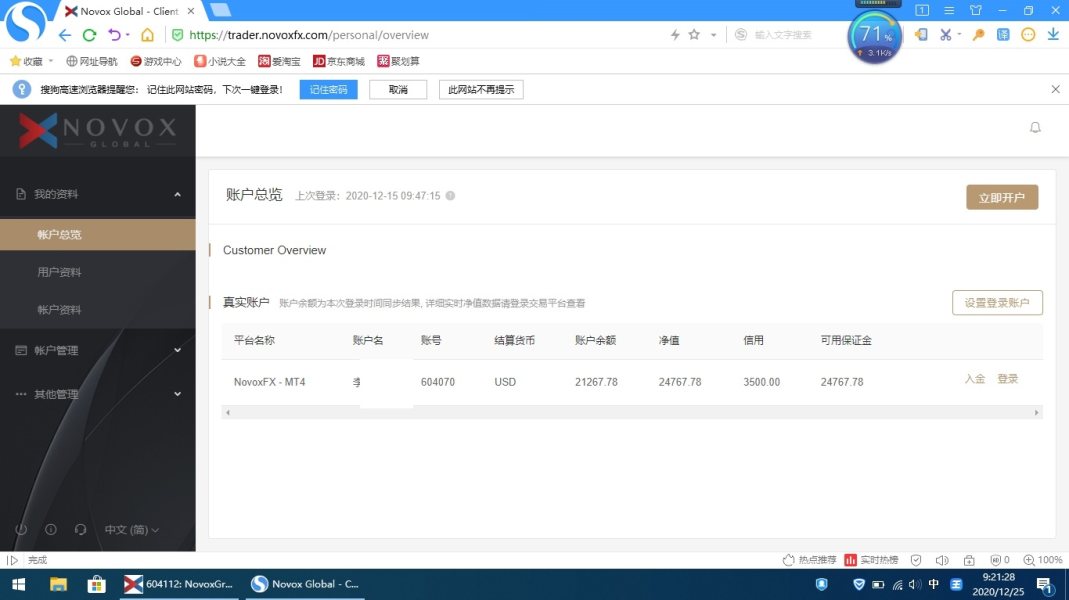This screenshot has height=600, width=1069.
Task: Click info icon beside last login time
Action: click(450, 196)
